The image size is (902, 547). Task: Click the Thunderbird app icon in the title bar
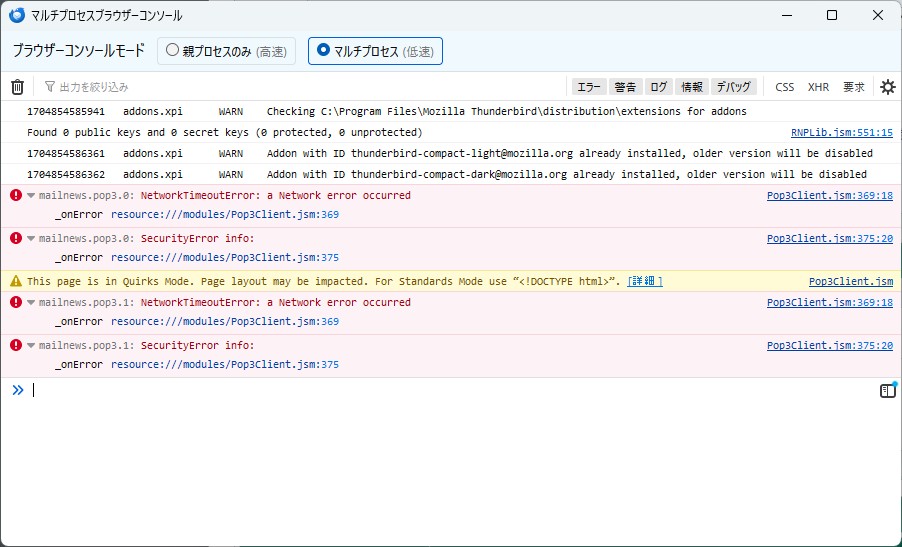(17, 16)
